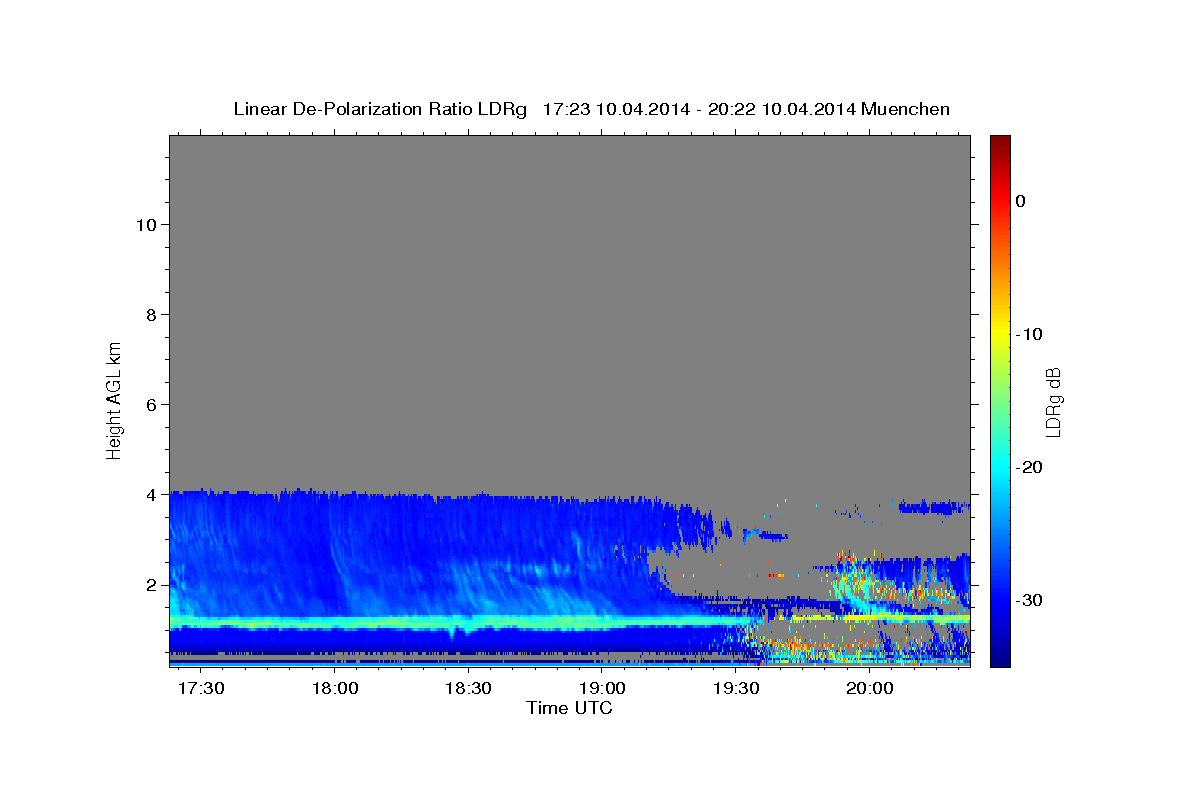Click the '19:30' time tick label
The width and height of the screenshot is (1200, 800).
coord(736,690)
